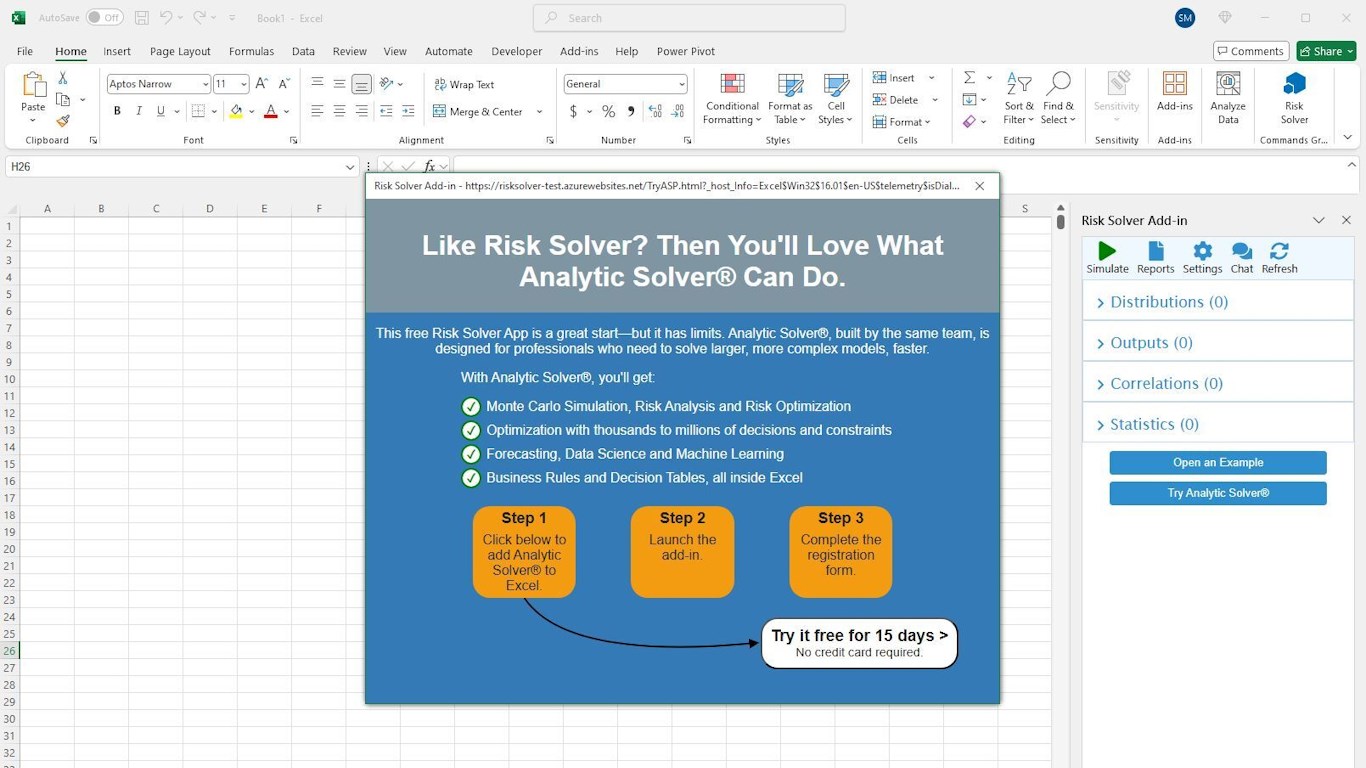Image resolution: width=1366 pixels, height=768 pixels.
Task: Open the Risk Solver Settings gear
Action: click(x=1202, y=251)
